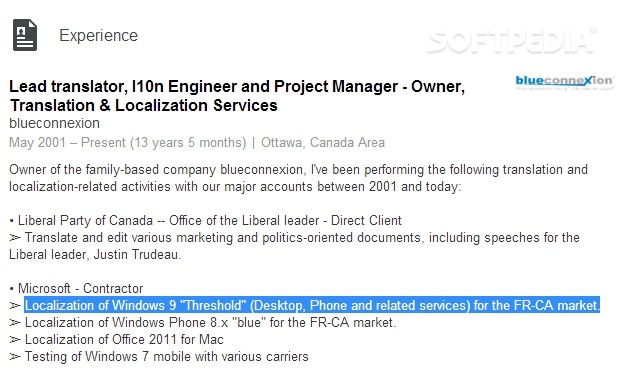Click the Experience section document icon

25,35
